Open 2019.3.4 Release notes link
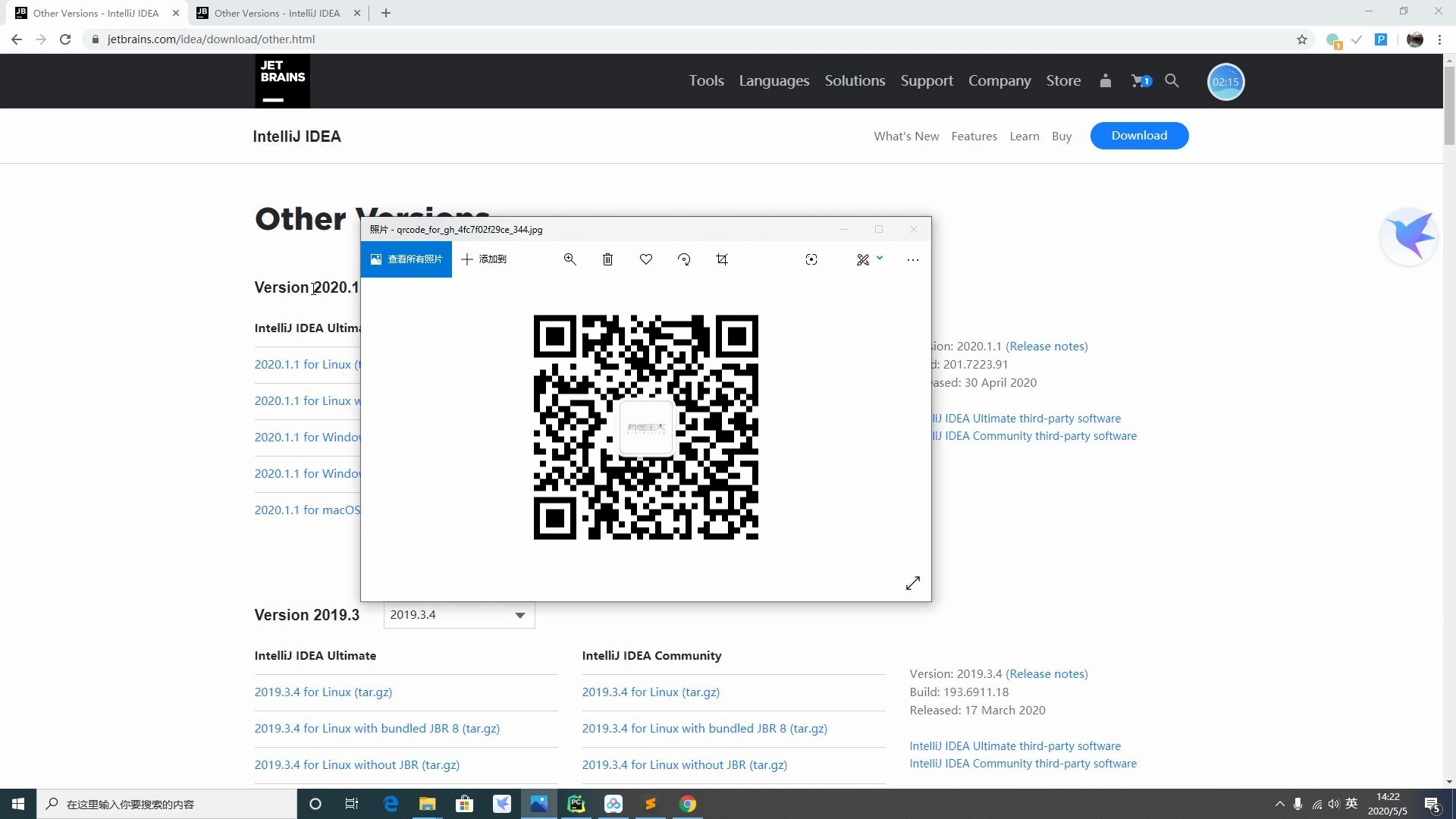The image size is (1456, 819). pyautogui.click(x=1046, y=673)
